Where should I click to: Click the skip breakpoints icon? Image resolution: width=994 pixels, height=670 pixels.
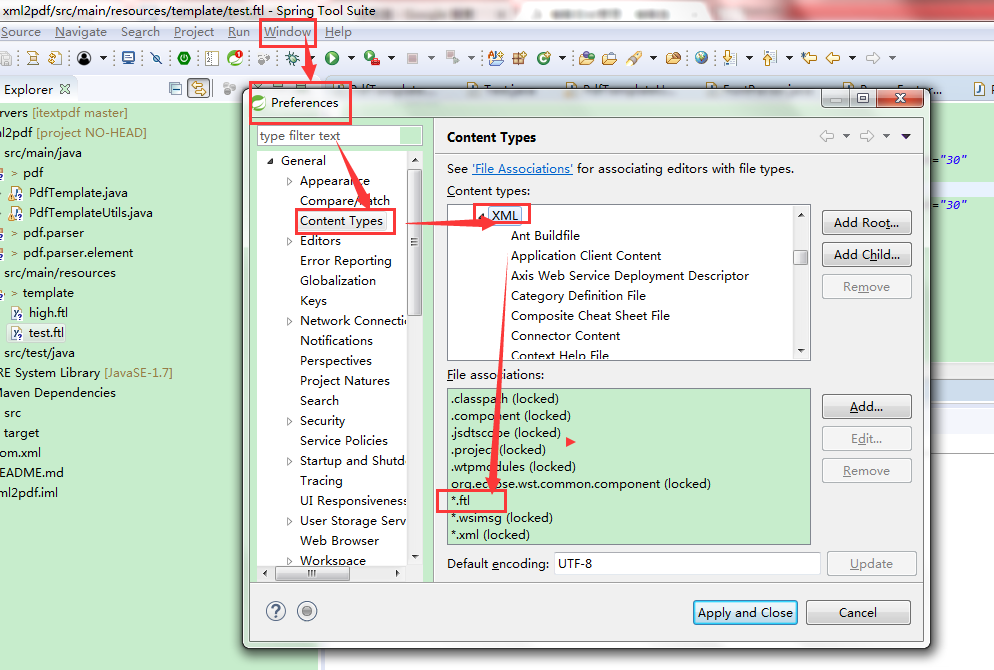(x=156, y=58)
